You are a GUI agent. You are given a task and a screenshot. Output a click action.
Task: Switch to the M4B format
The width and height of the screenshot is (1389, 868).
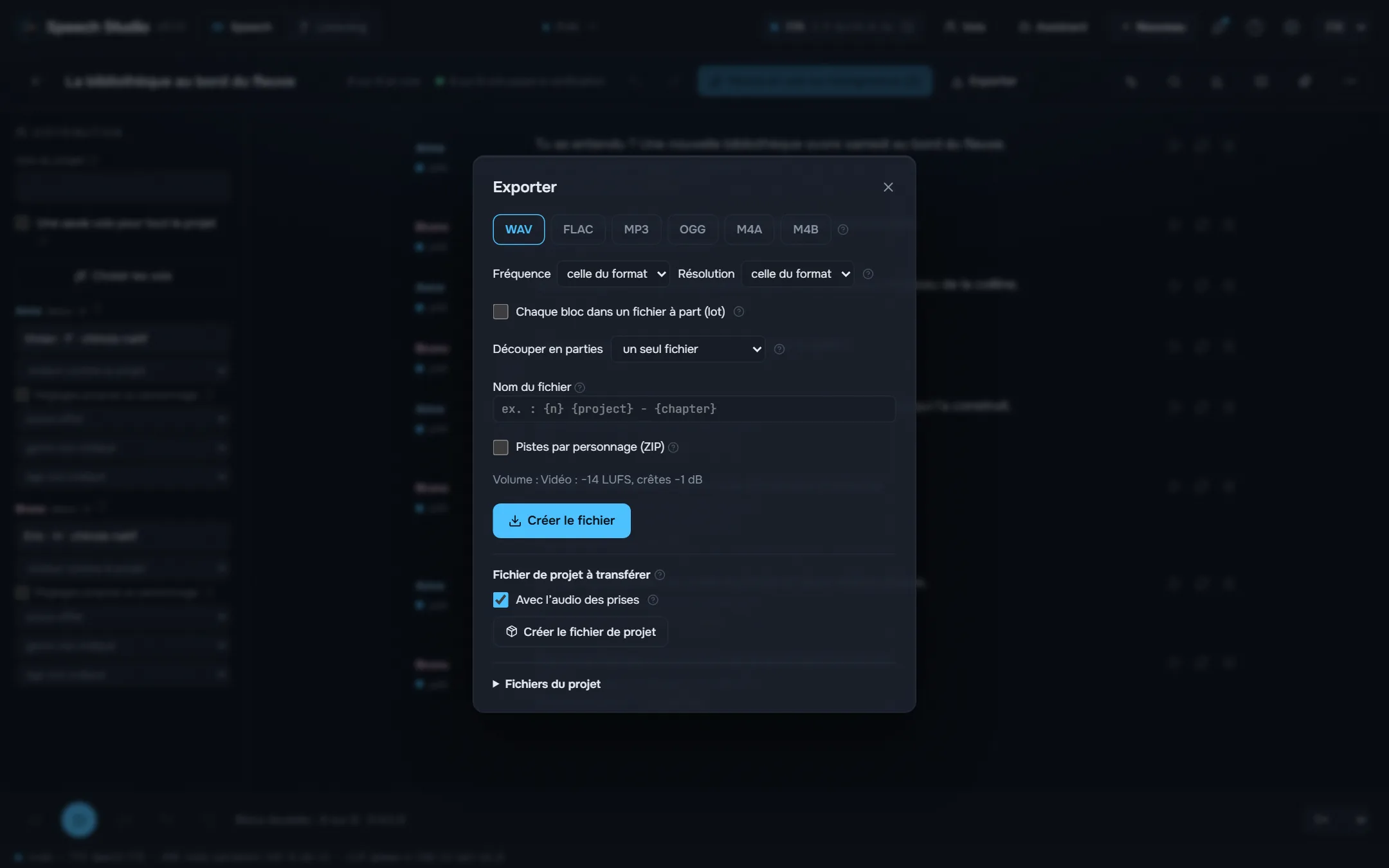(805, 230)
